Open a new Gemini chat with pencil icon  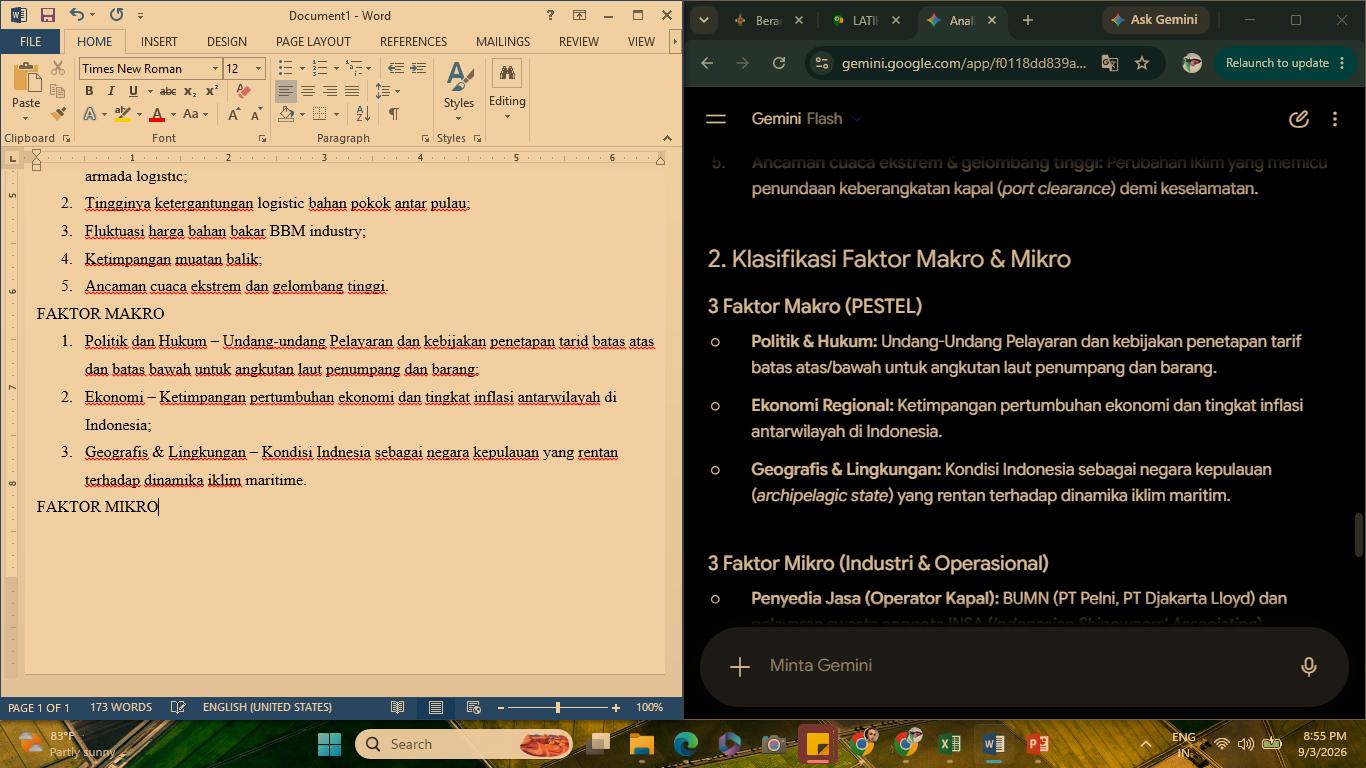[1298, 119]
